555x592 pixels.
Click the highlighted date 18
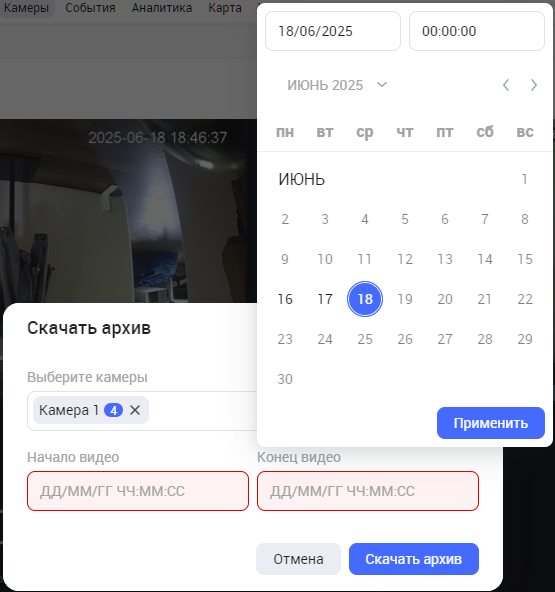(365, 299)
